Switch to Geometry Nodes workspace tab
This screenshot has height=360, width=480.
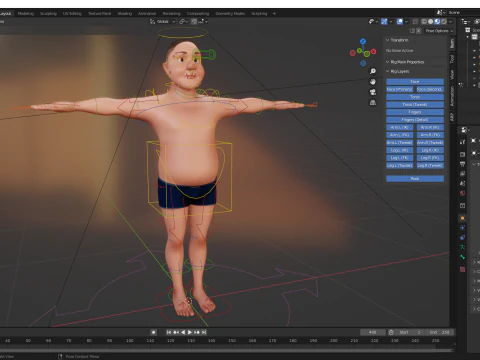click(230, 14)
